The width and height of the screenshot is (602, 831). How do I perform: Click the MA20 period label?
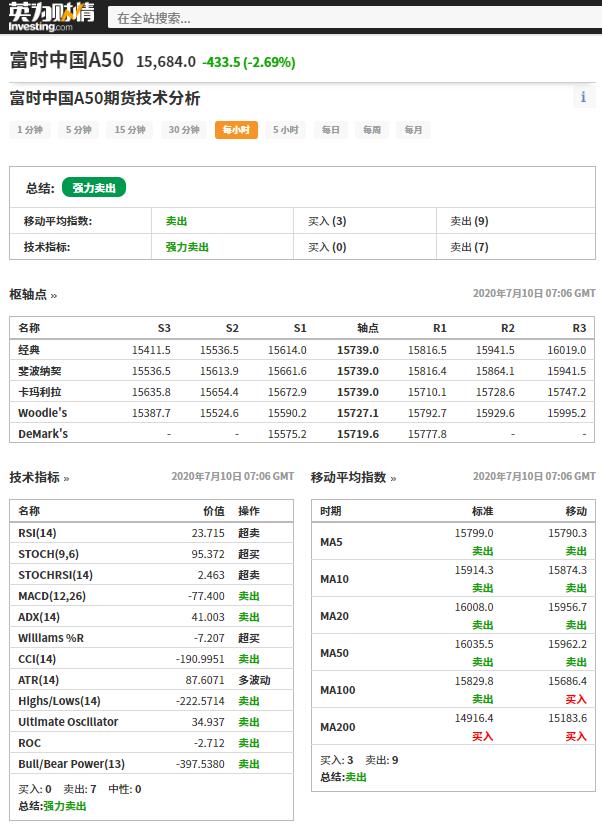[x=334, y=616]
